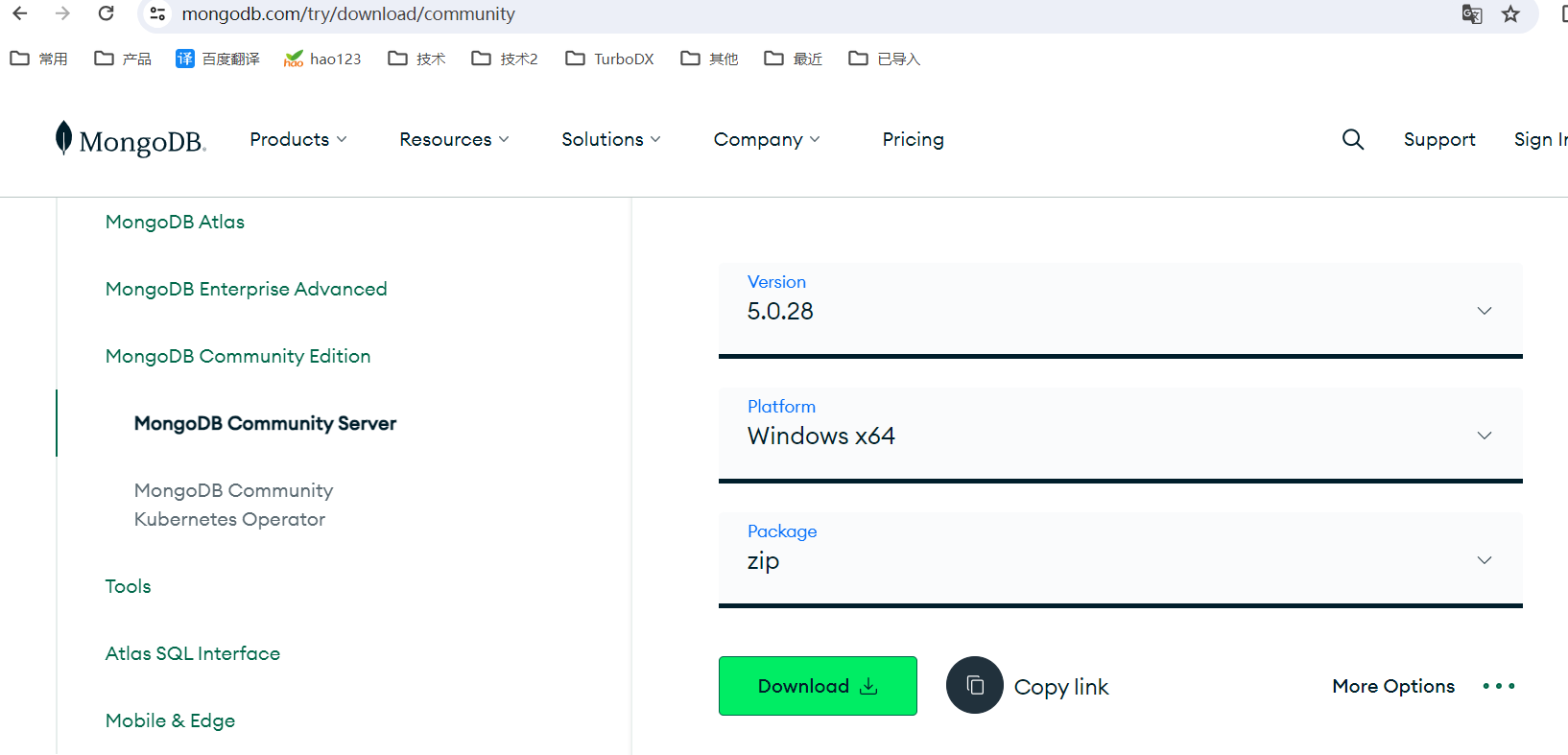Viewport: 1568px width, 755px height.
Task: Open the Support link
Action: (1439, 139)
